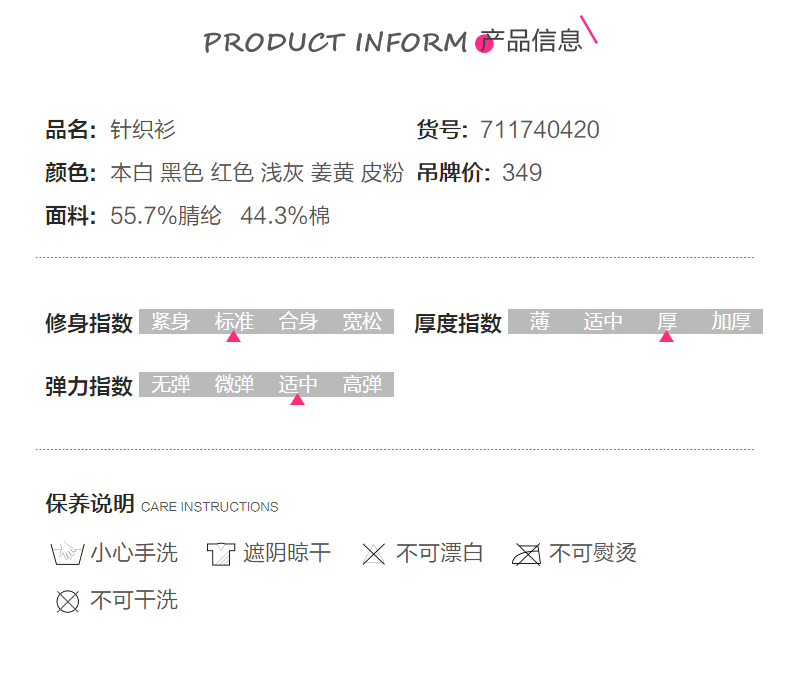Image resolution: width=790 pixels, height=681 pixels.
Task: Click the pink marker under 标准
Action: tap(233, 337)
